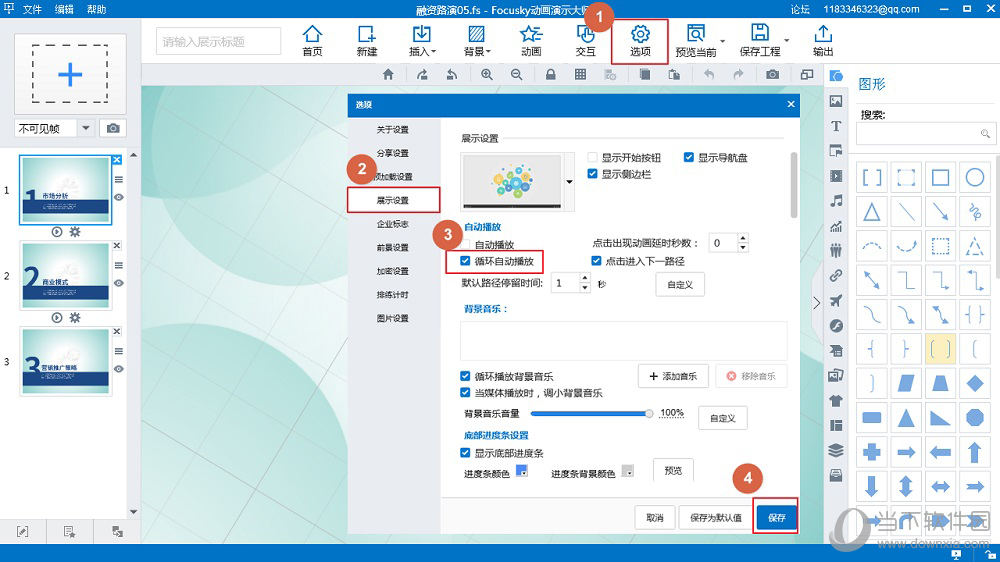Open settings gear under slide 1
Viewport: 1000px width, 562px height.
pos(75,232)
